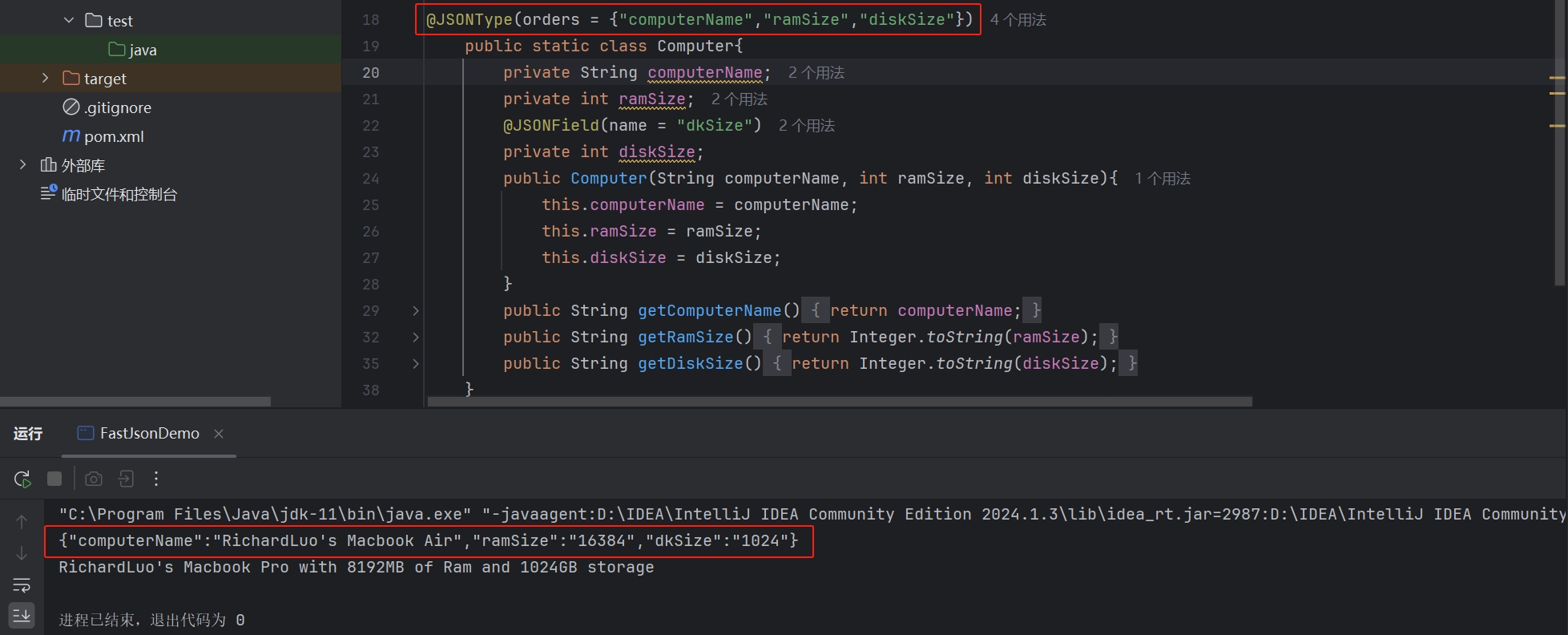The image size is (1568, 635).
Task: Toggle soft-wrap in the console
Action: pyautogui.click(x=22, y=584)
